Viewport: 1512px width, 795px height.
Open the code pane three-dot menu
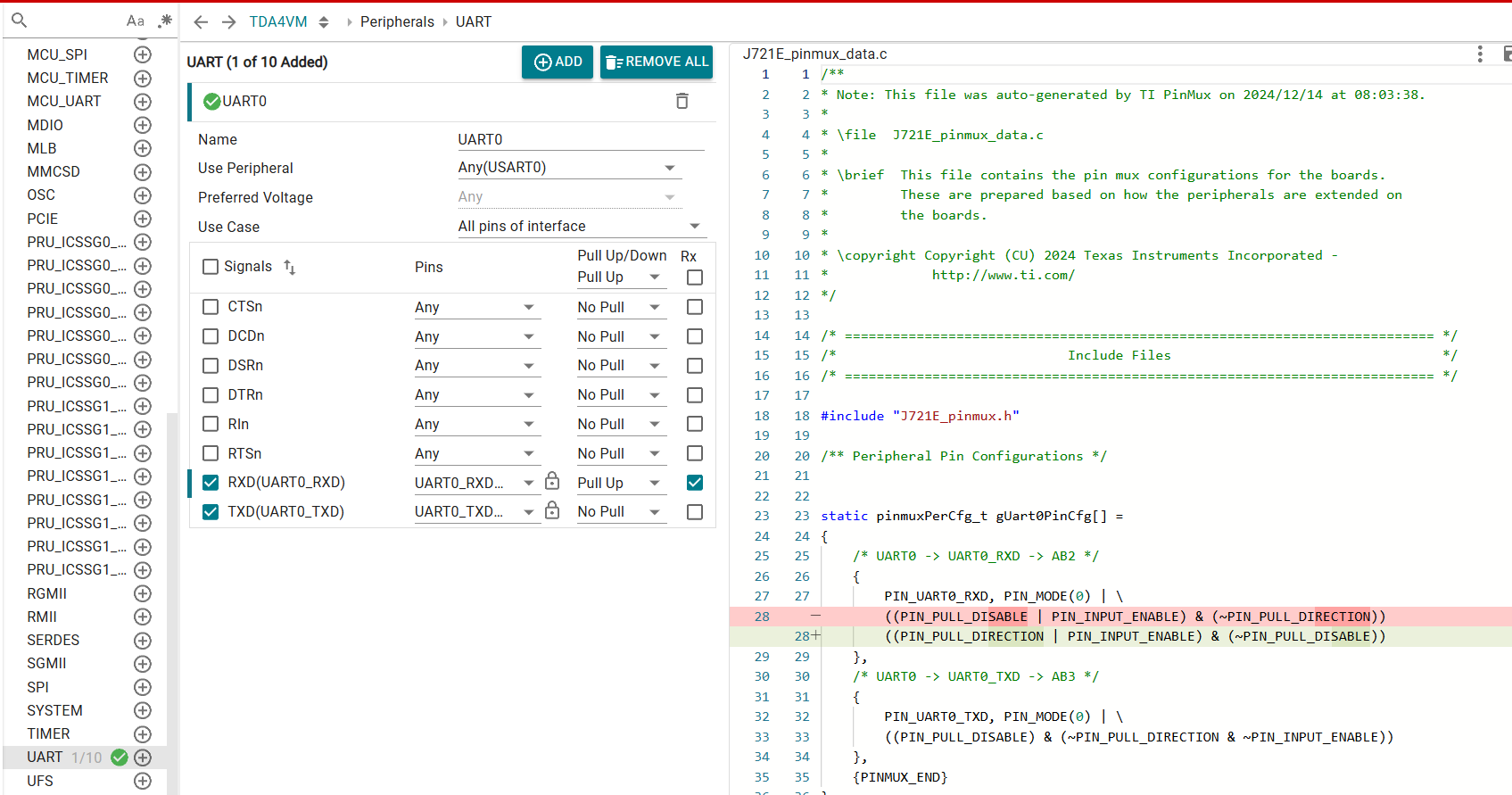(x=1480, y=54)
